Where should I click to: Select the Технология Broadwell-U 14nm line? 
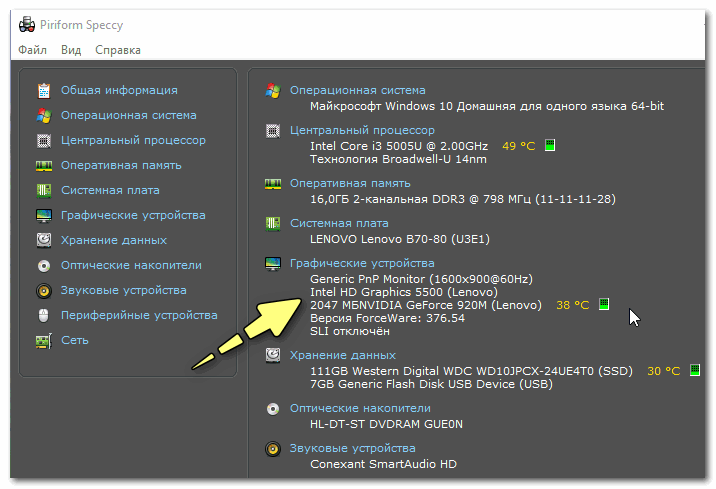point(398,159)
